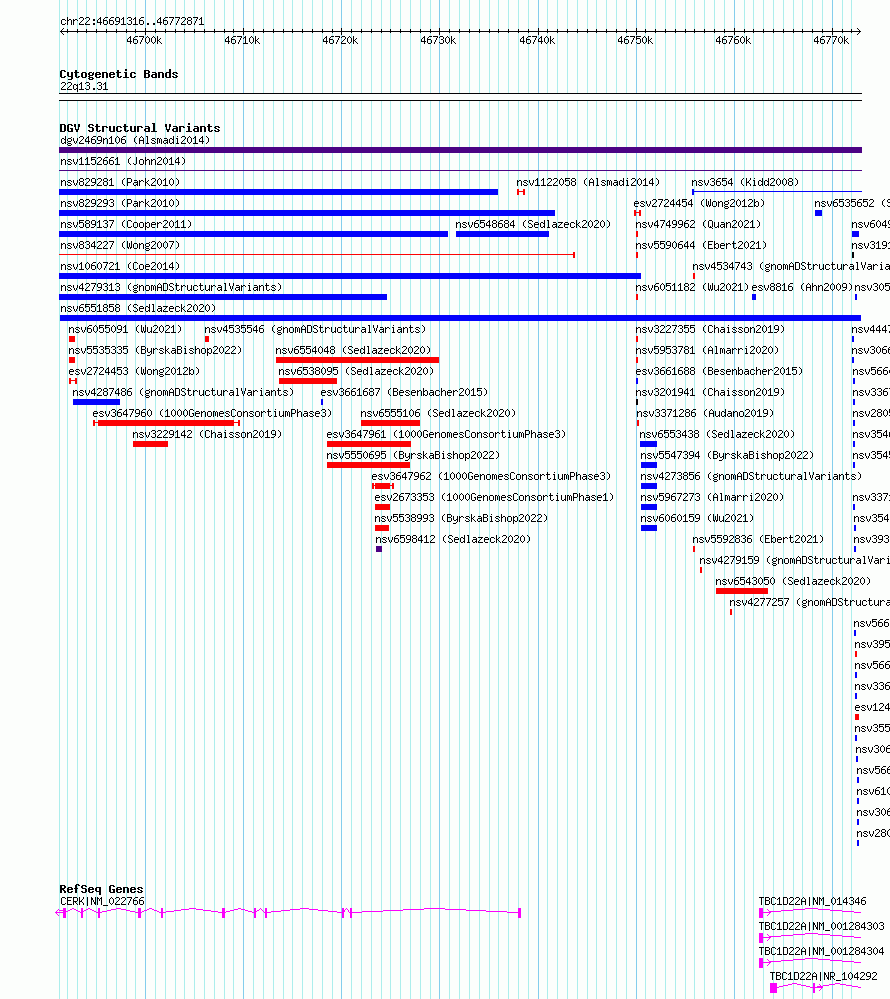Open nsv5590644 (Ebert2021) variant
This screenshot has height=999, width=890.
[x=701, y=245]
